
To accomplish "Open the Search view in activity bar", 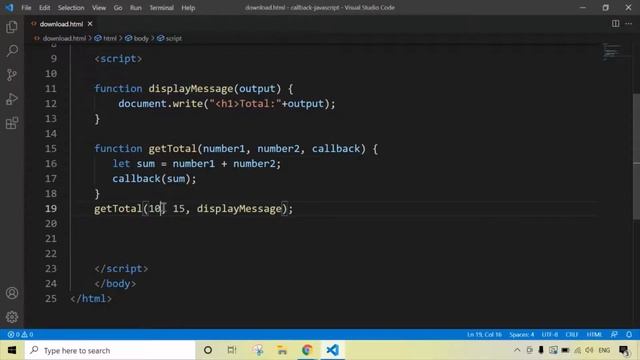I will [12, 51].
